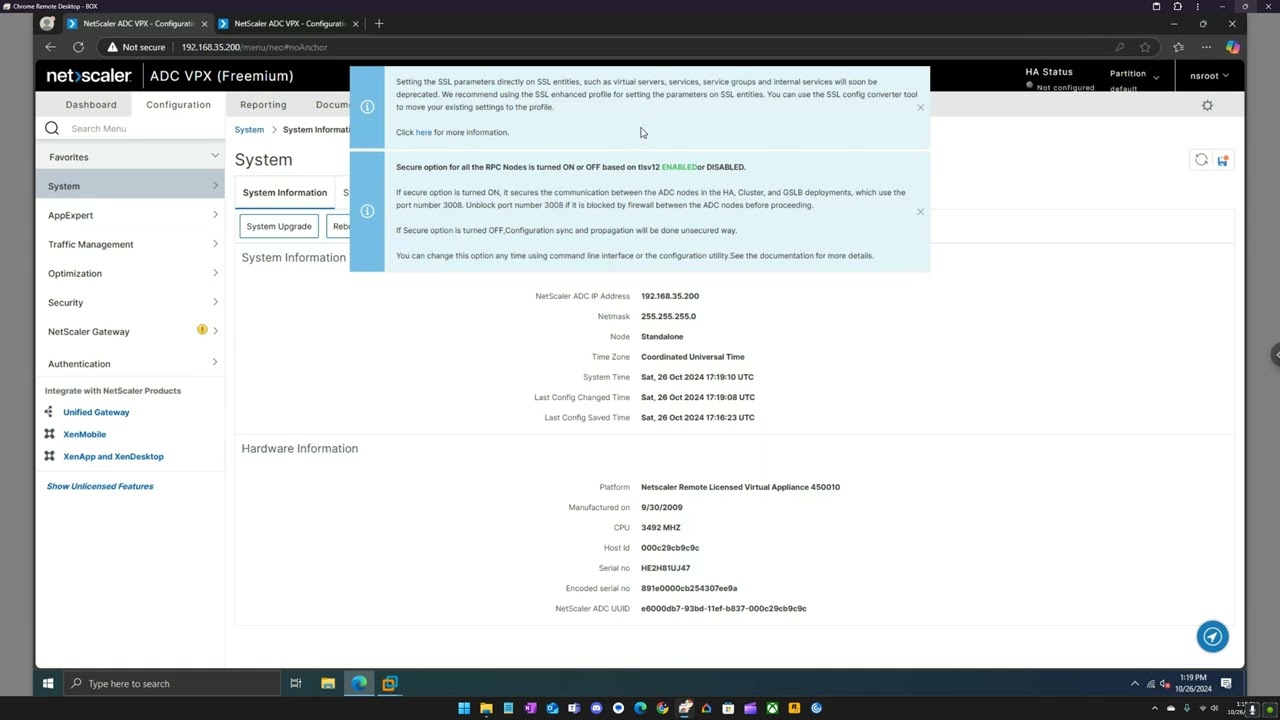Open Discord from the local taskbar
The height and width of the screenshot is (720, 1280).
point(596,708)
